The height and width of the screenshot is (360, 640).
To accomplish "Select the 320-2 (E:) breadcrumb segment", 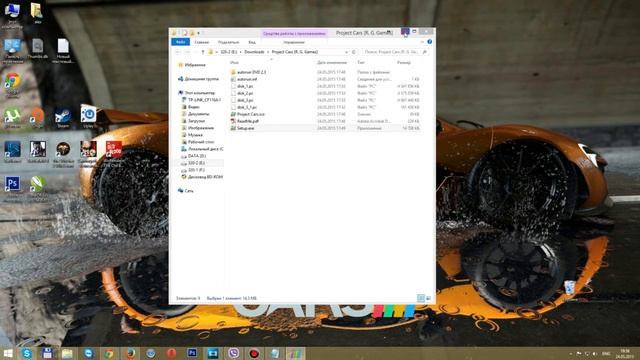I will (229, 52).
